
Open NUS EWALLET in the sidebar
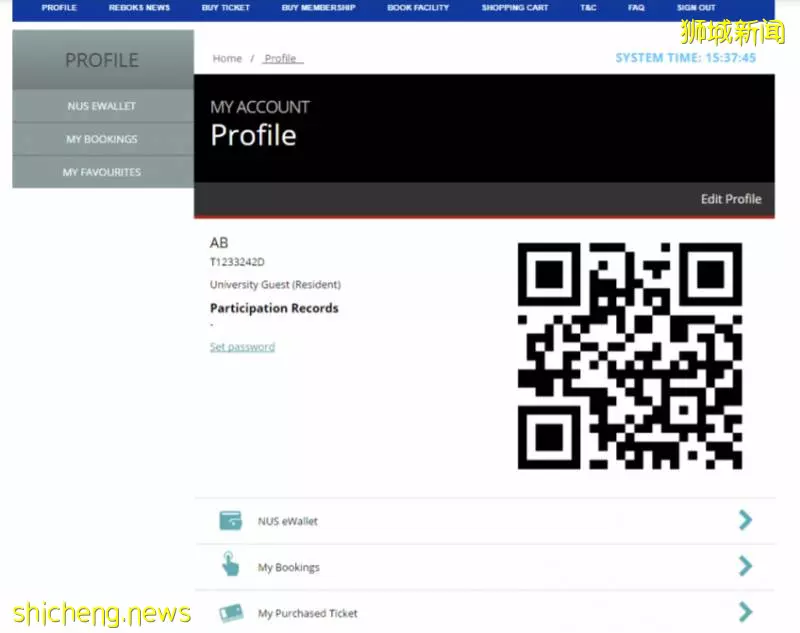pyautogui.click(x=103, y=106)
